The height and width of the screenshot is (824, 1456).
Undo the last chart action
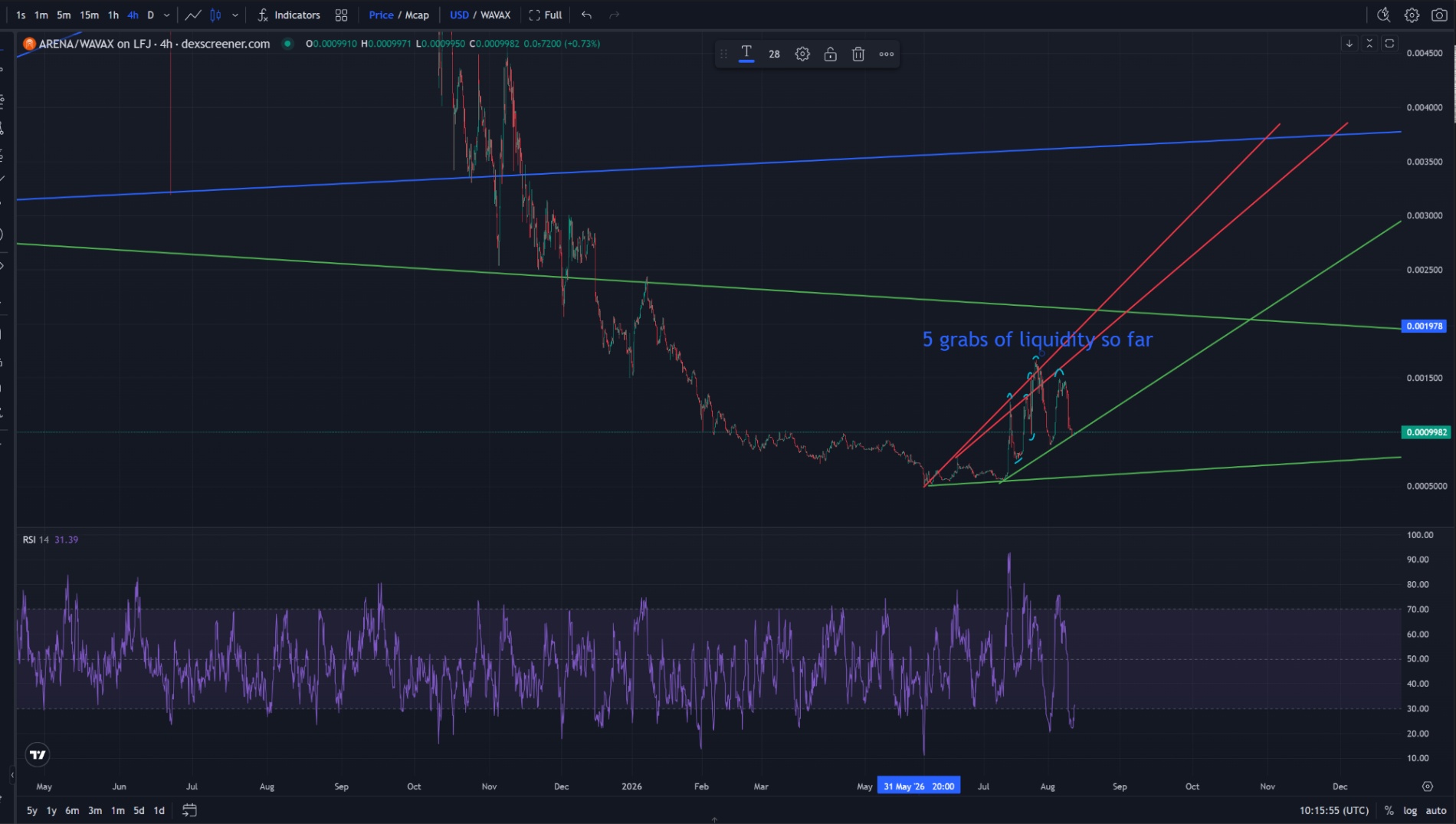[x=586, y=15]
